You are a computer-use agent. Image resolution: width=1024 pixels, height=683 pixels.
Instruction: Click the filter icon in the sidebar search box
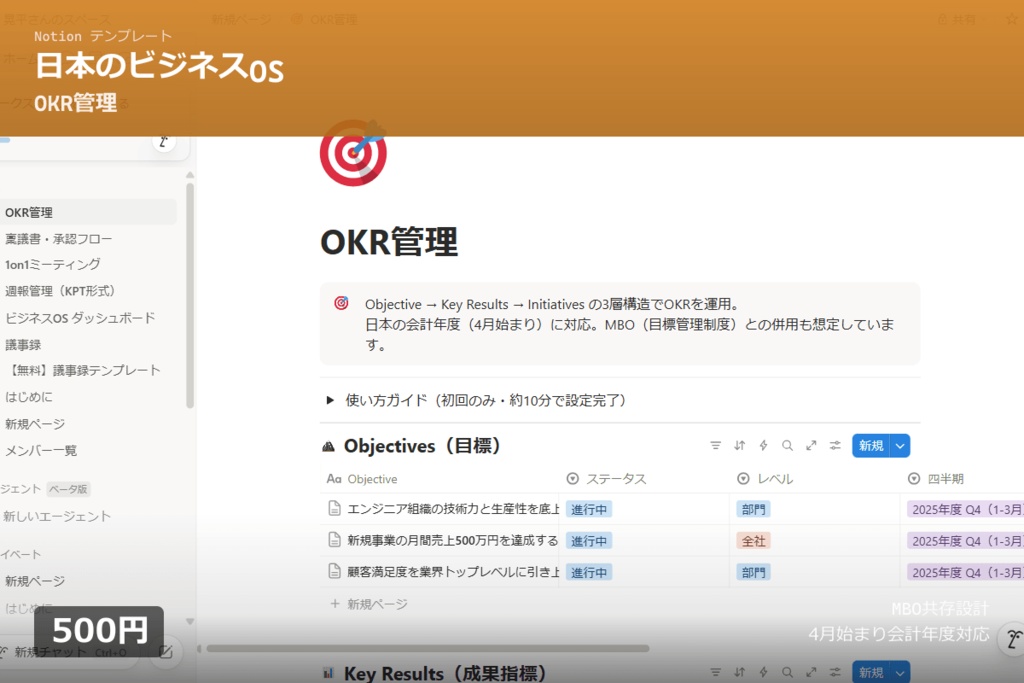click(163, 142)
